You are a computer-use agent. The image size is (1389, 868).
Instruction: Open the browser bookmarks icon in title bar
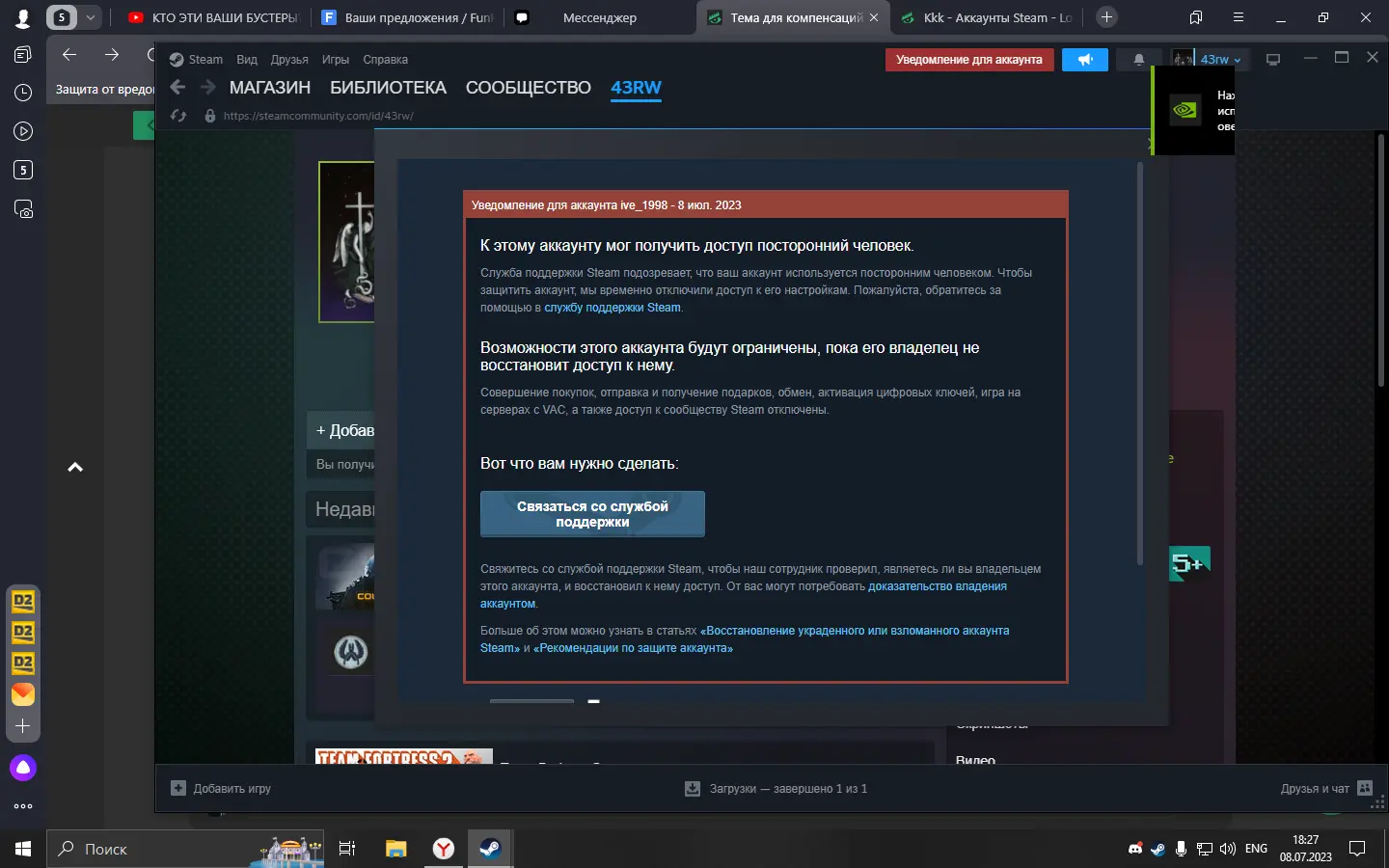tap(1196, 17)
